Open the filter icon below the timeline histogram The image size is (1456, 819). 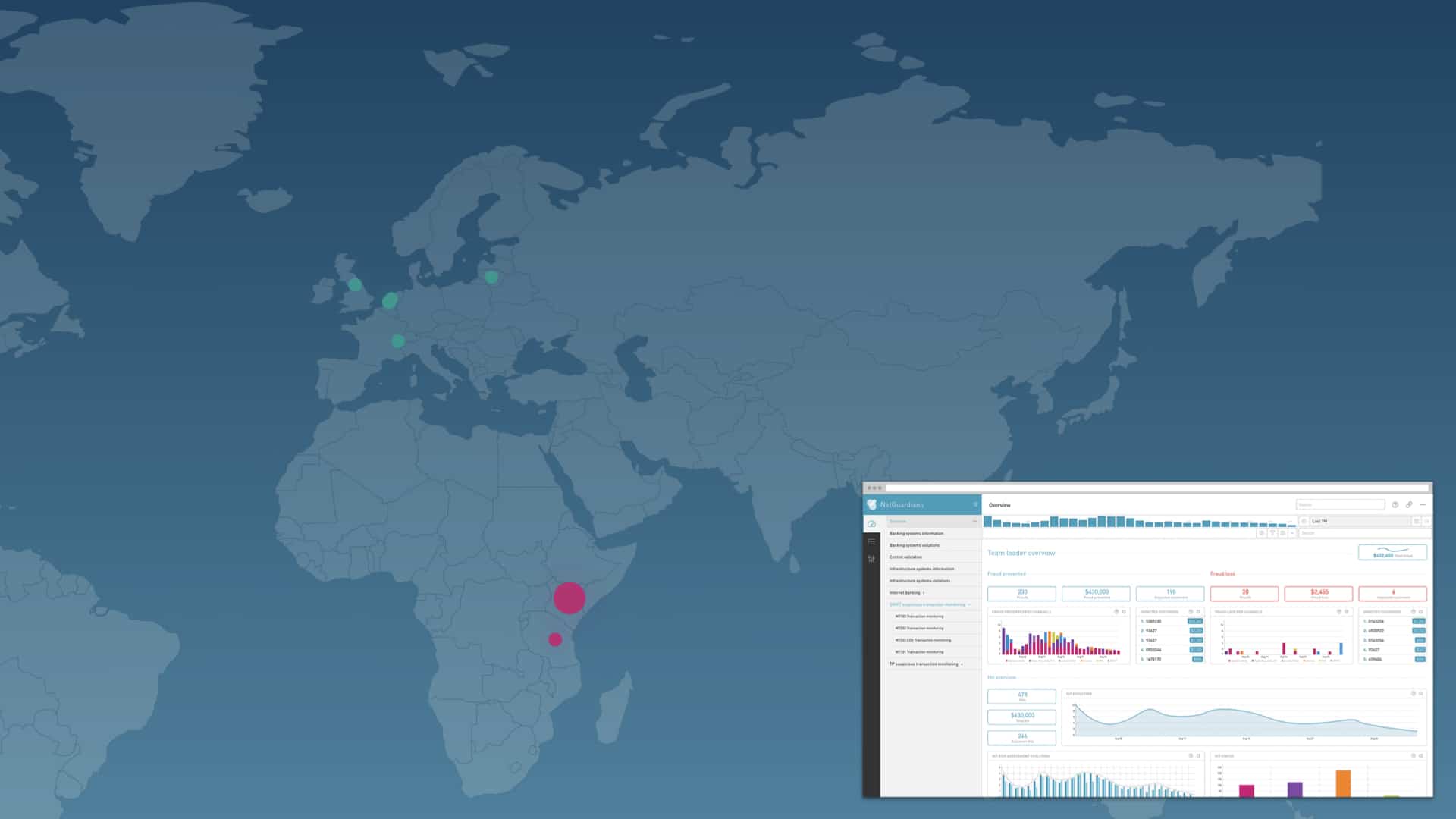pos(1272,533)
